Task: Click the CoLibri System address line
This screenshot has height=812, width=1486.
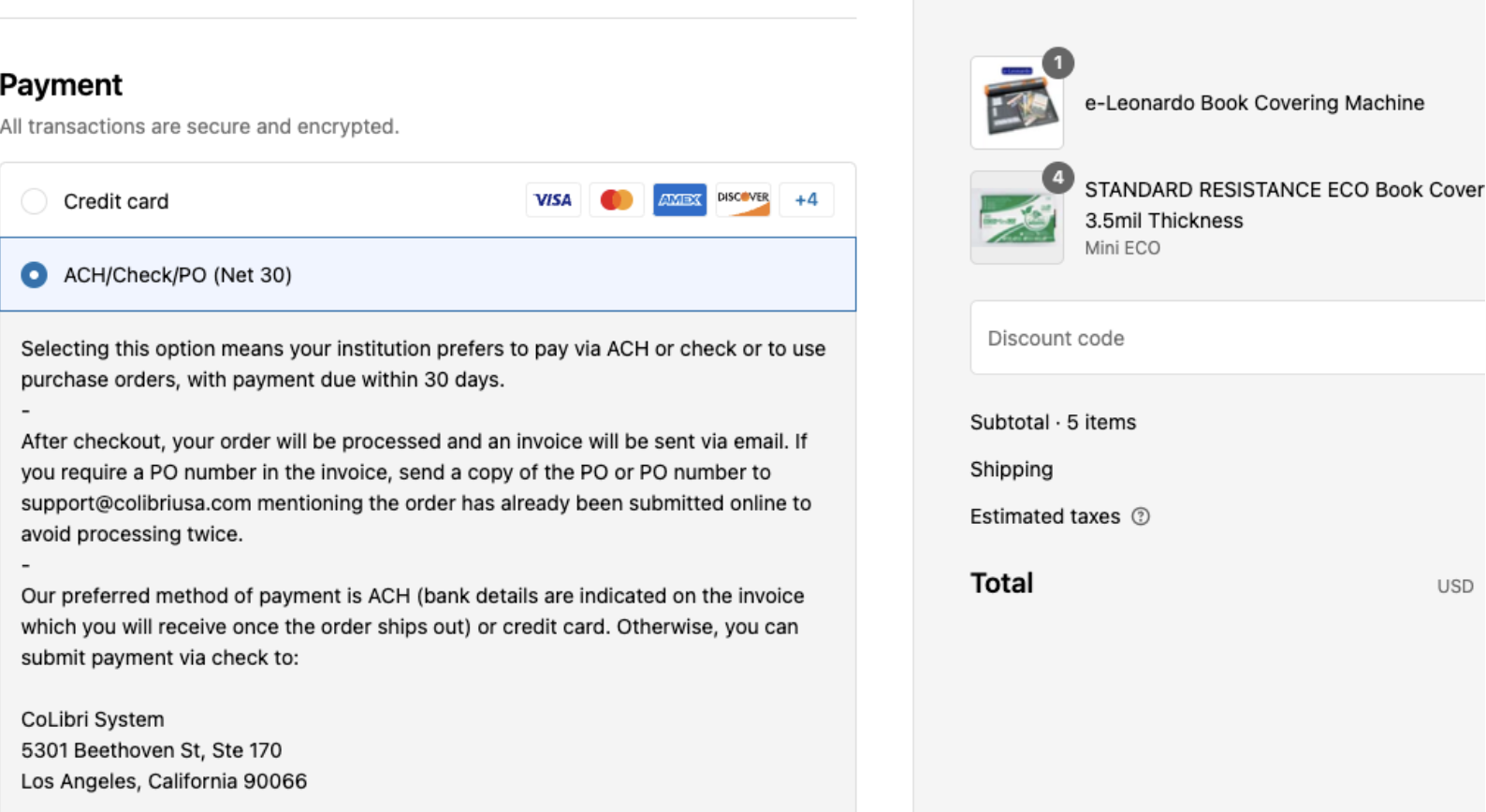Action: tap(93, 719)
